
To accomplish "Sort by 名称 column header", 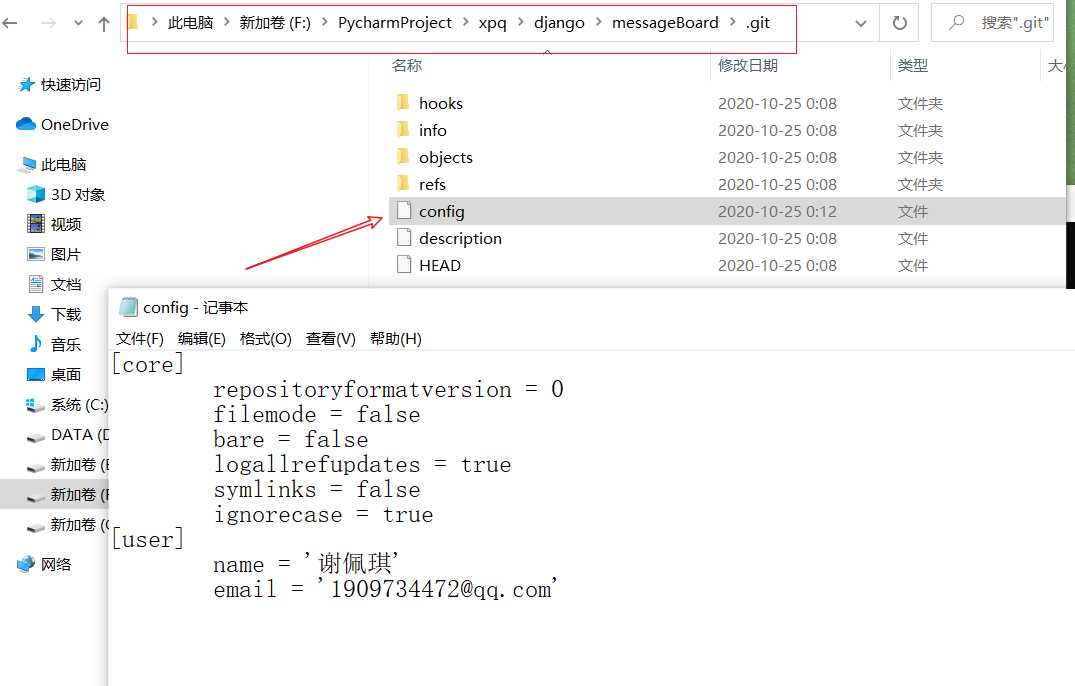I will [x=407, y=65].
